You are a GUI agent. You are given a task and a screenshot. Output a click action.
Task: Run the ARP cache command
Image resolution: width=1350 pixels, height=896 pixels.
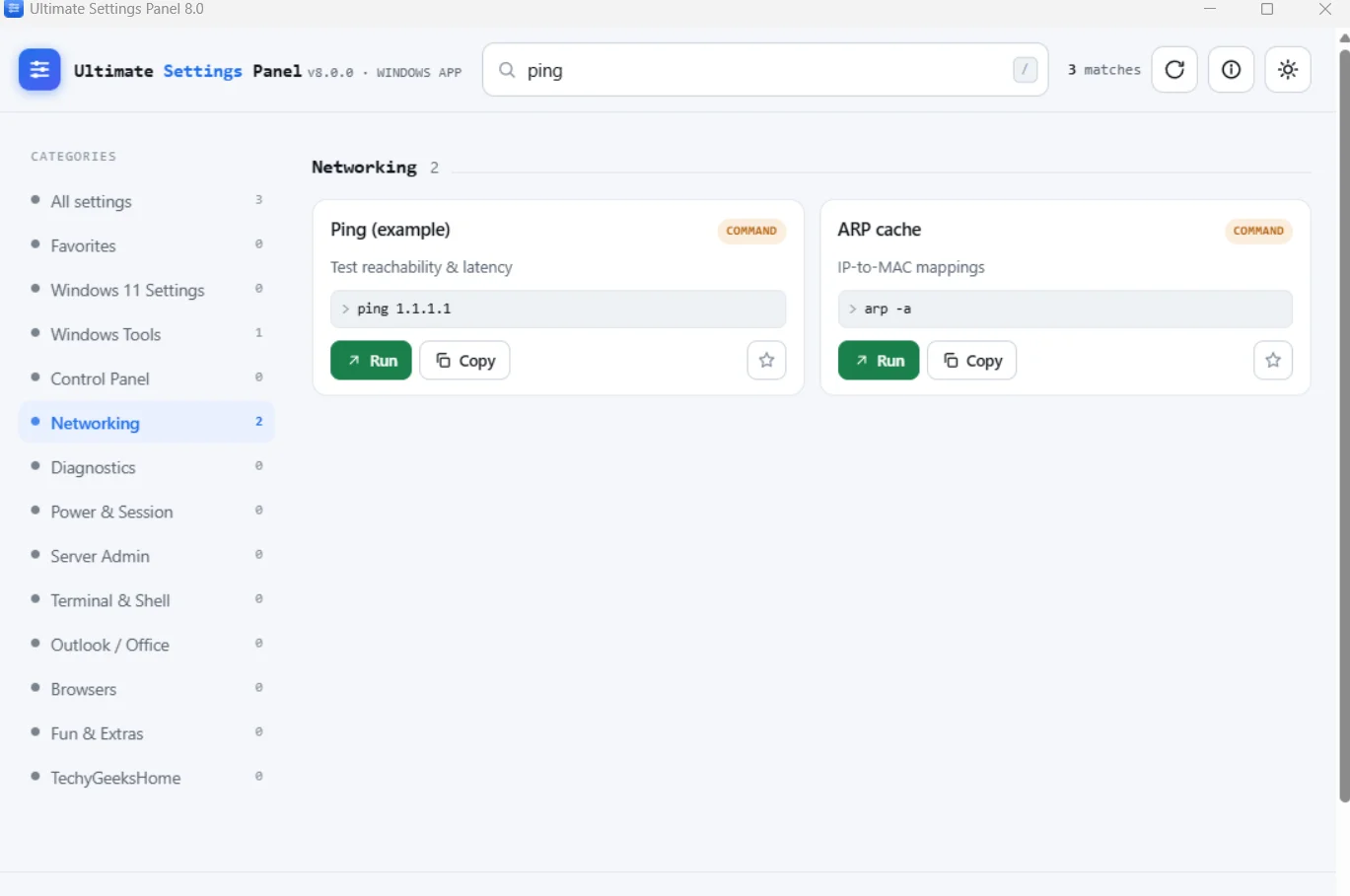(x=879, y=361)
